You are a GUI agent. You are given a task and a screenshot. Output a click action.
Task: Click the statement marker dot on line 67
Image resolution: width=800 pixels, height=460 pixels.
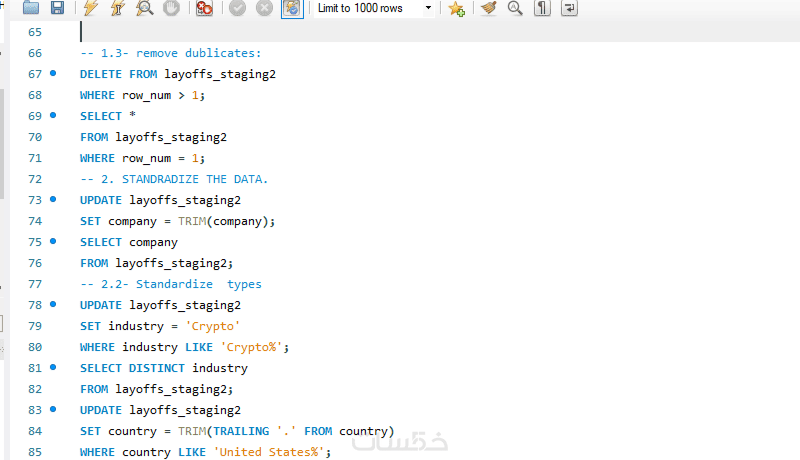pyautogui.click(x=53, y=73)
